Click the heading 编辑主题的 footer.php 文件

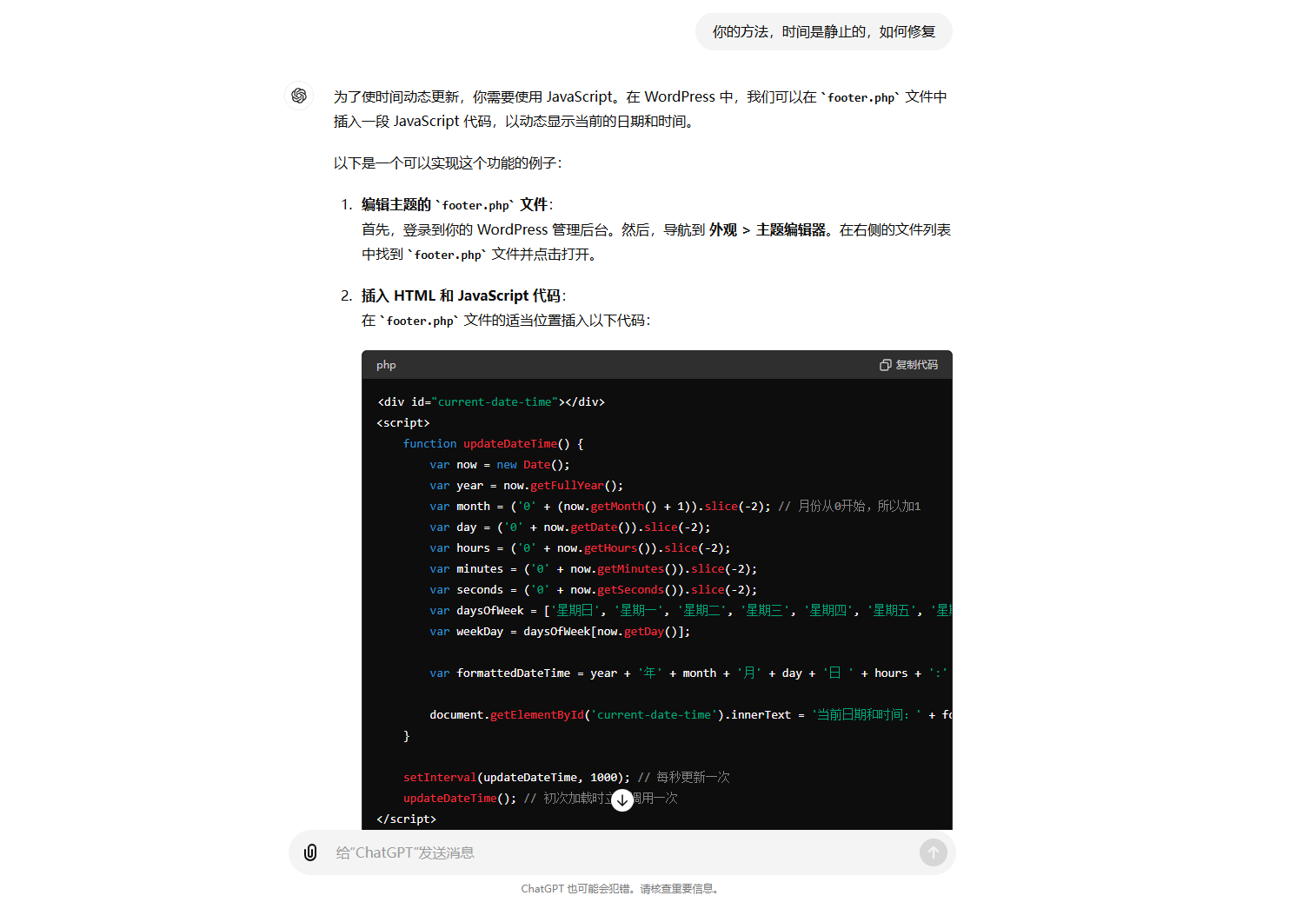coord(455,205)
